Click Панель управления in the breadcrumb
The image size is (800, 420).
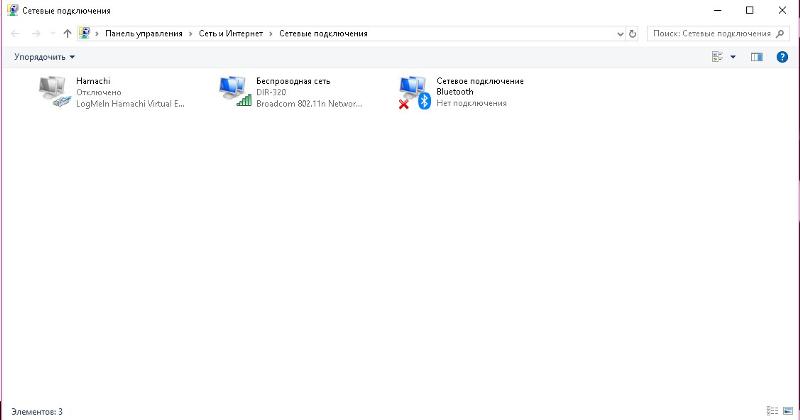(143, 34)
